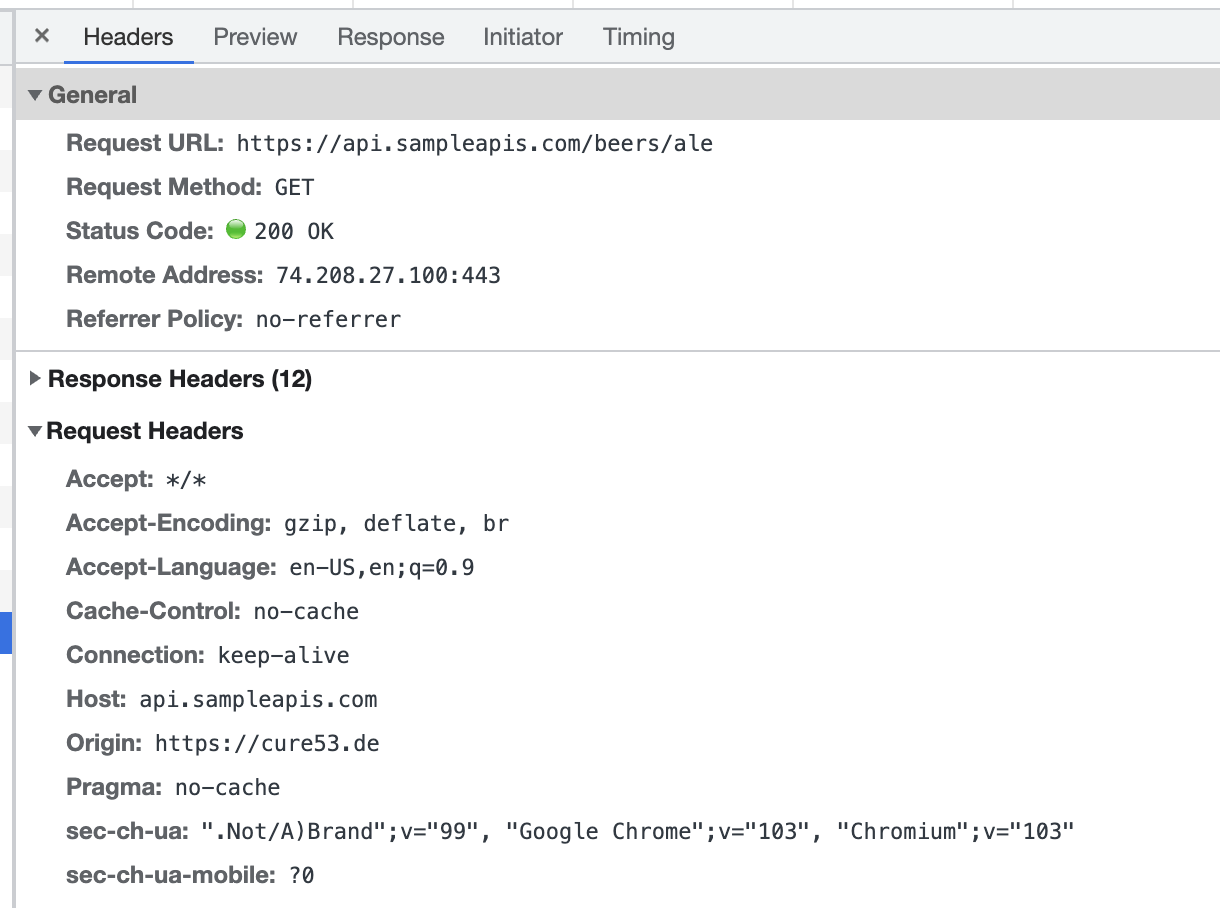Click the sec-ch-ua-mobile value ?0
This screenshot has height=908, width=1220.
click(x=302, y=875)
